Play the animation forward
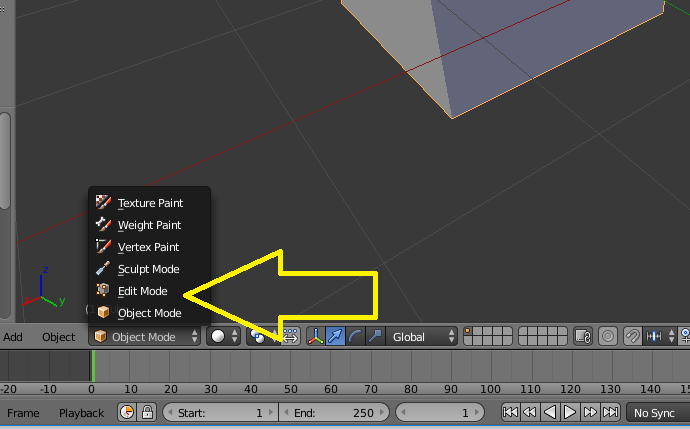The image size is (690, 429). [x=570, y=412]
